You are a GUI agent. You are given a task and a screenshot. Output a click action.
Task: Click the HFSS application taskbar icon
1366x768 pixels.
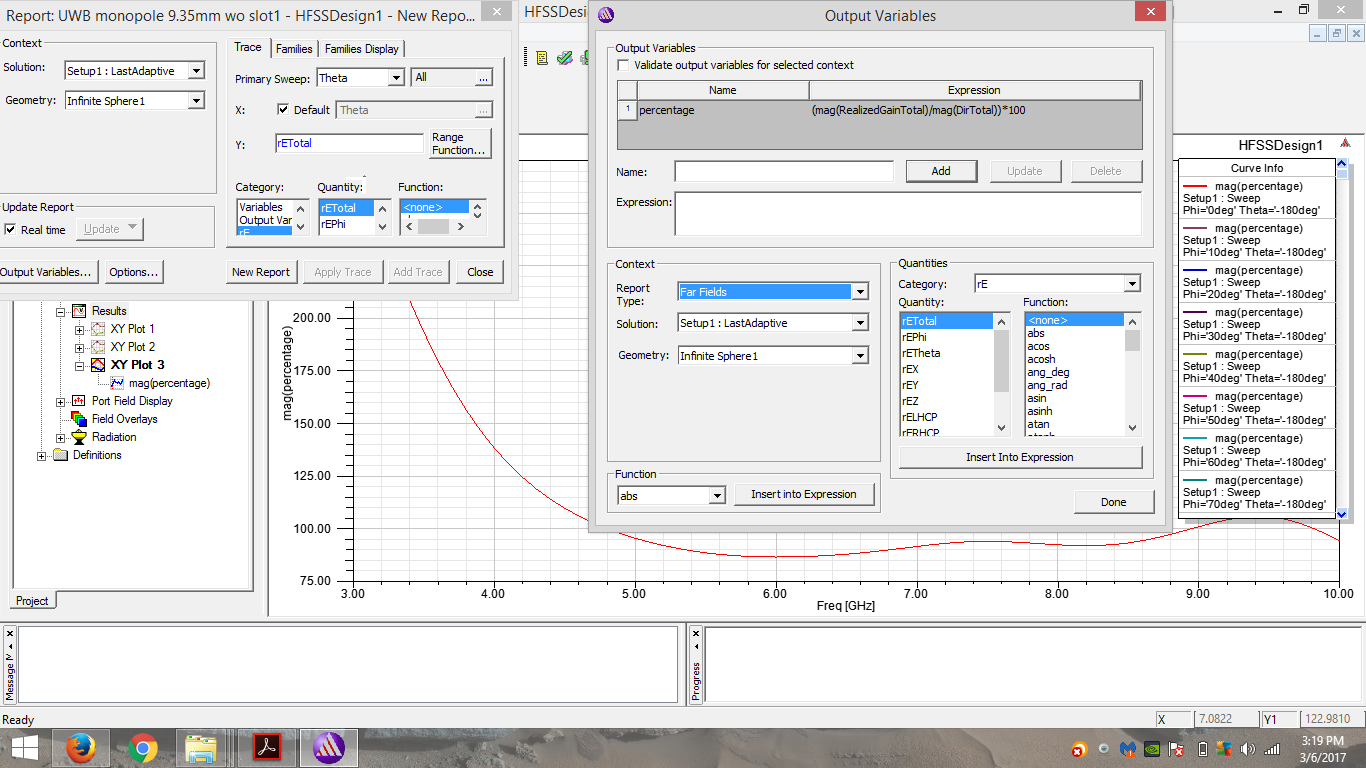(x=330, y=748)
